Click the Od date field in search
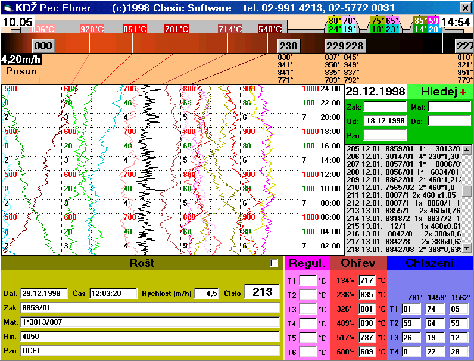The width and height of the screenshot is (474, 361). click(385, 121)
